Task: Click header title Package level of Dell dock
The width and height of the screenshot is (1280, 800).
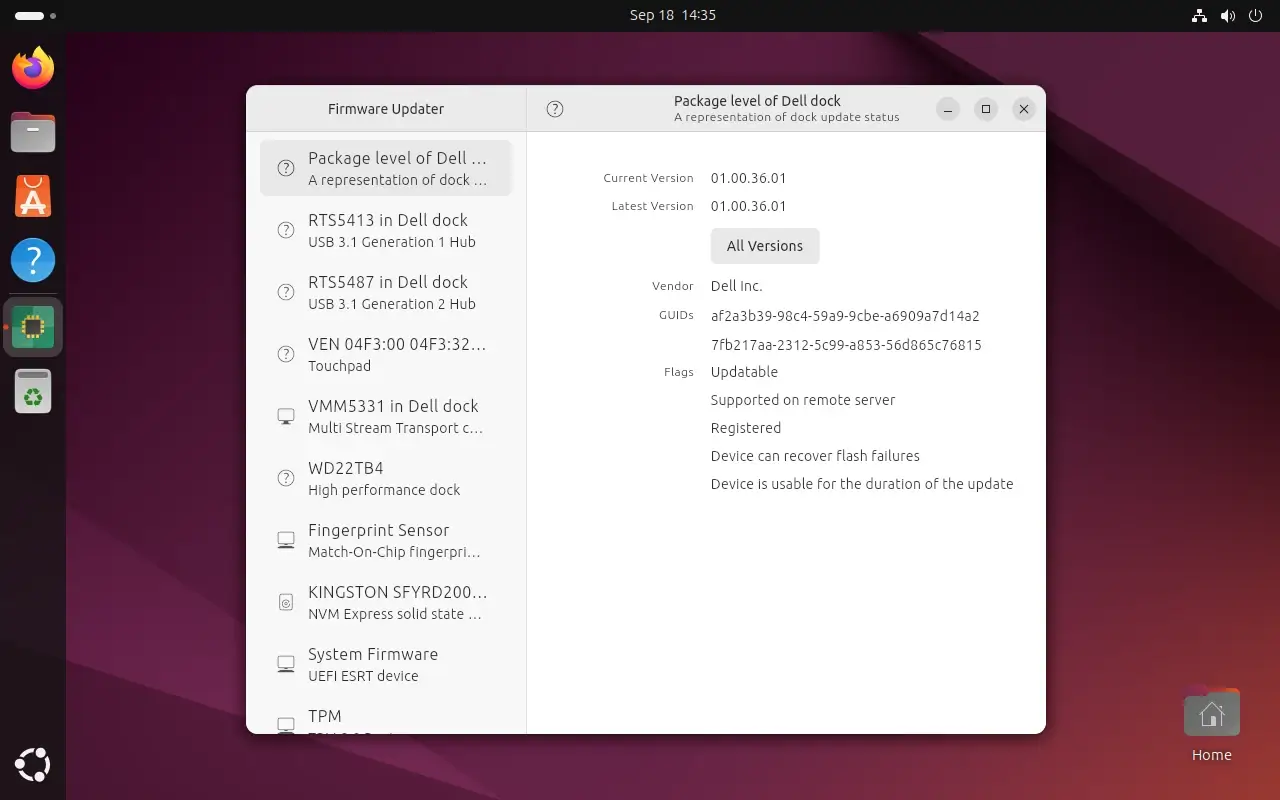Action: point(757,101)
